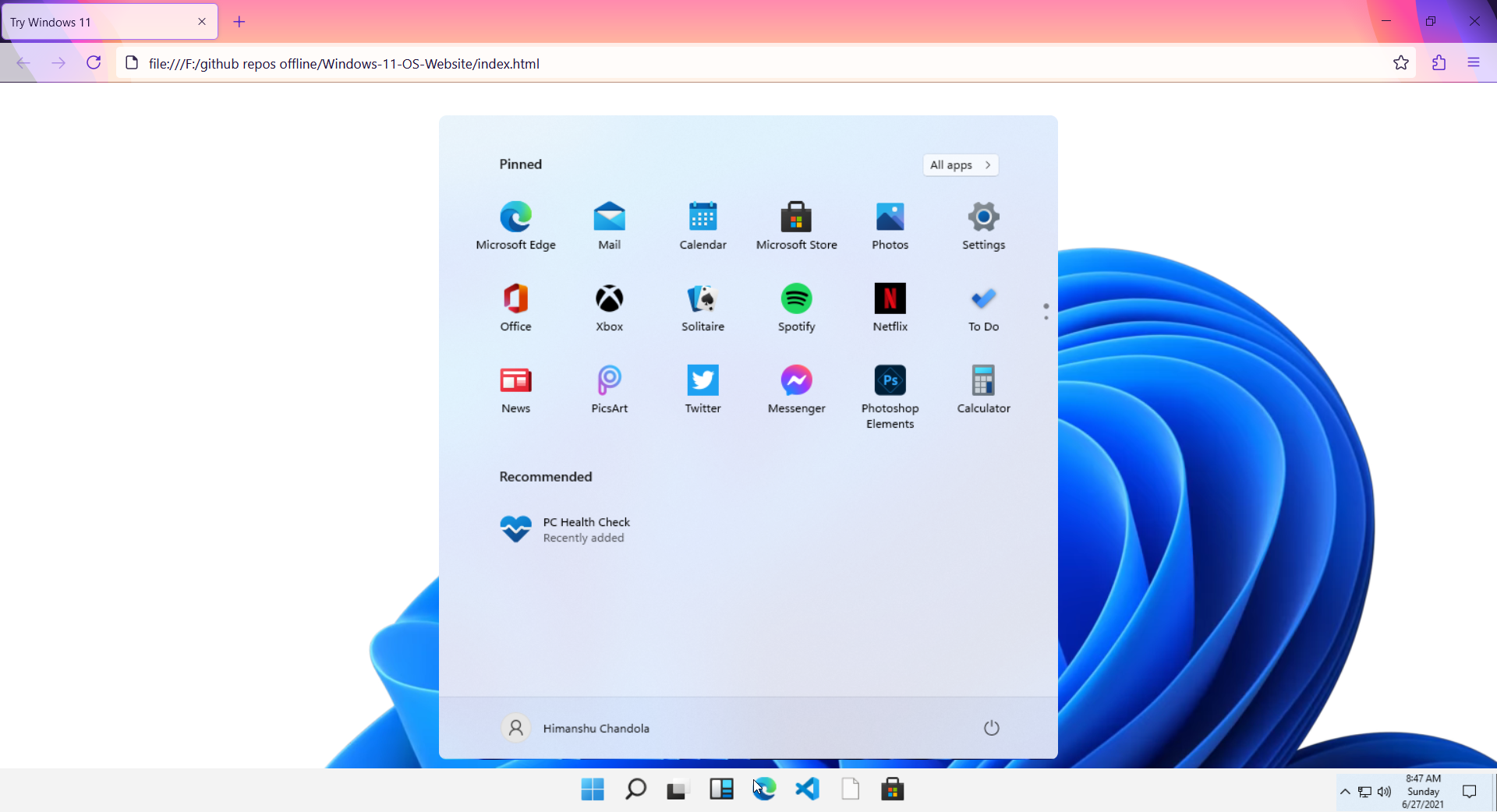The width and height of the screenshot is (1497, 812).
Task: Click the volume speaker icon in the tray
Action: click(1384, 792)
